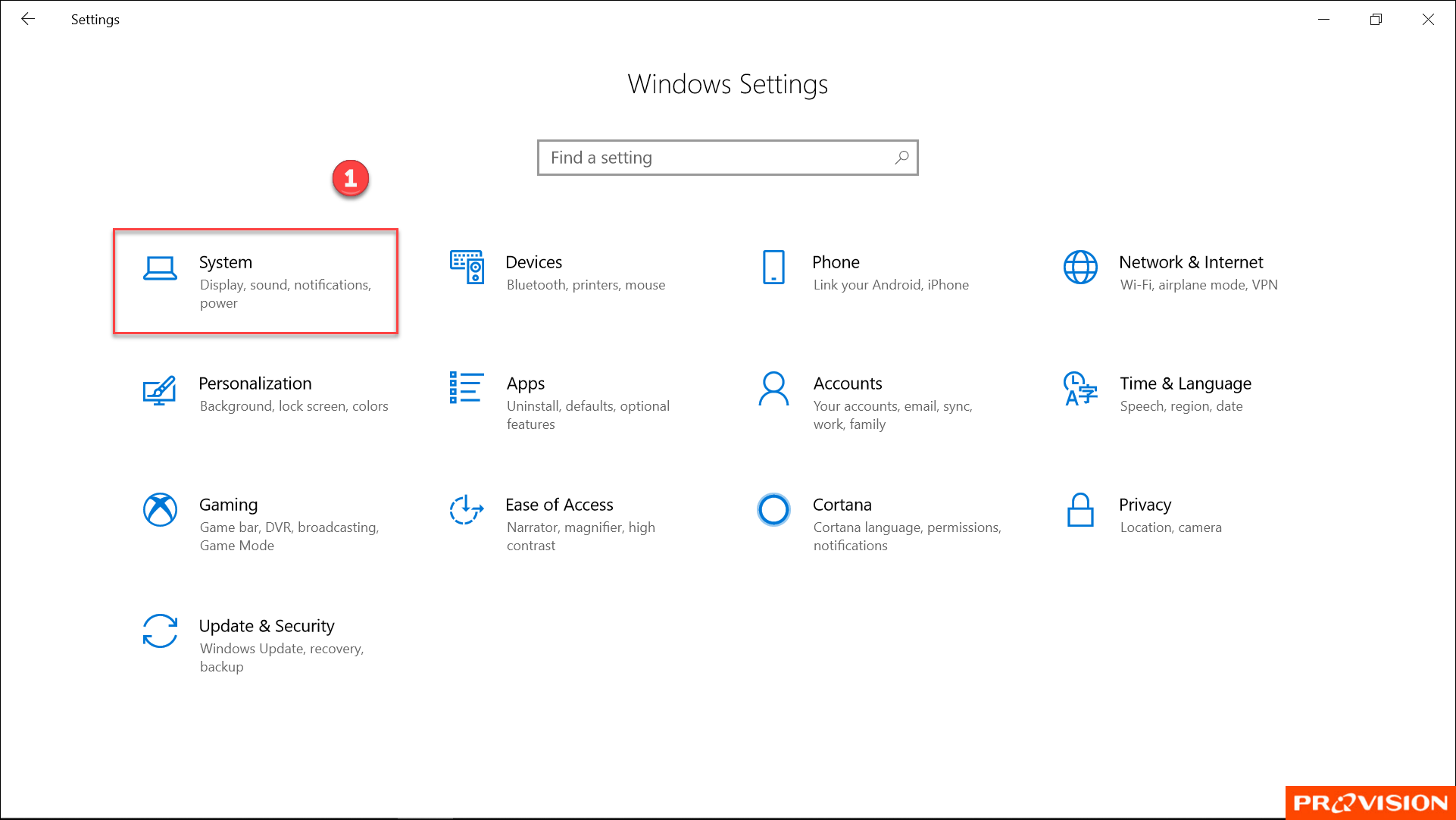Close the Settings window

point(1428,19)
